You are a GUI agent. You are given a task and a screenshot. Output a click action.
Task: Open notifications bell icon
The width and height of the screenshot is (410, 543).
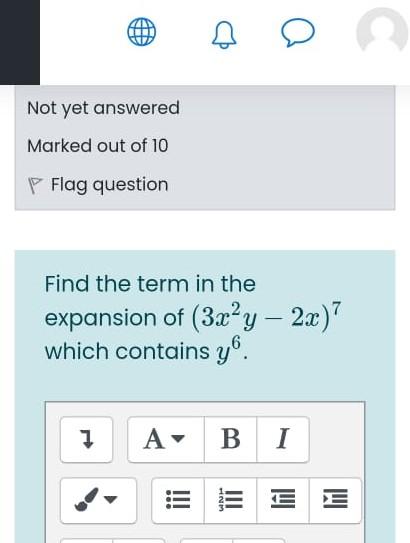pyautogui.click(x=224, y=36)
